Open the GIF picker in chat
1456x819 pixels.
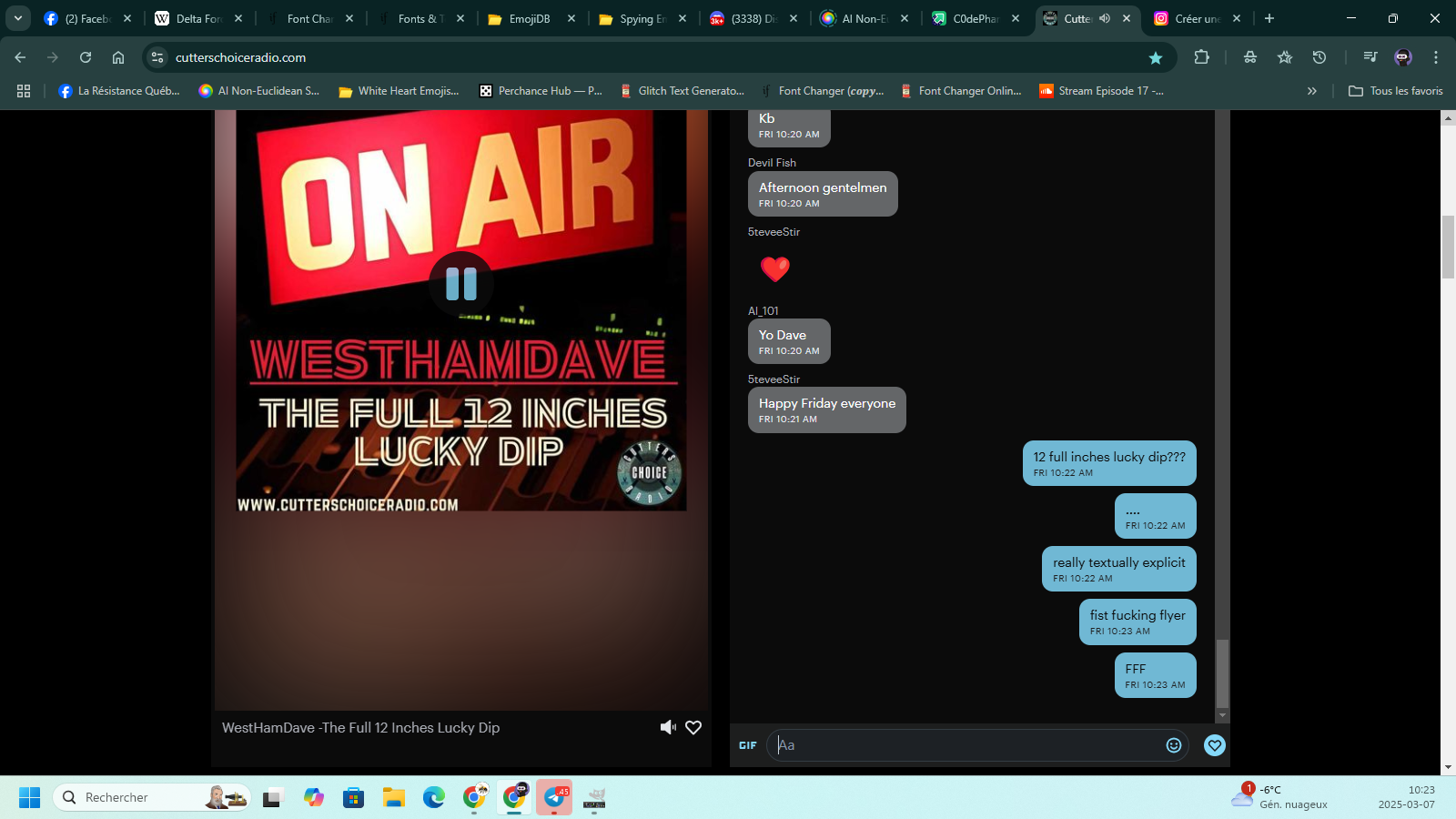(747, 745)
